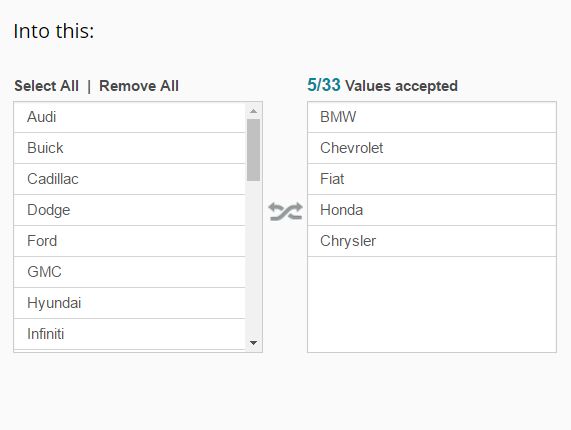Choose GMC from the available list
Screen dimensions: 571x430
click(x=130, y=272)
